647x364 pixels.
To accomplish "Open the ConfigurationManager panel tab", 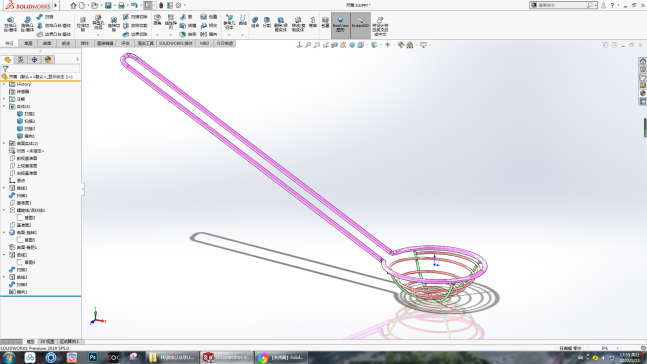I will click(34, 60).
